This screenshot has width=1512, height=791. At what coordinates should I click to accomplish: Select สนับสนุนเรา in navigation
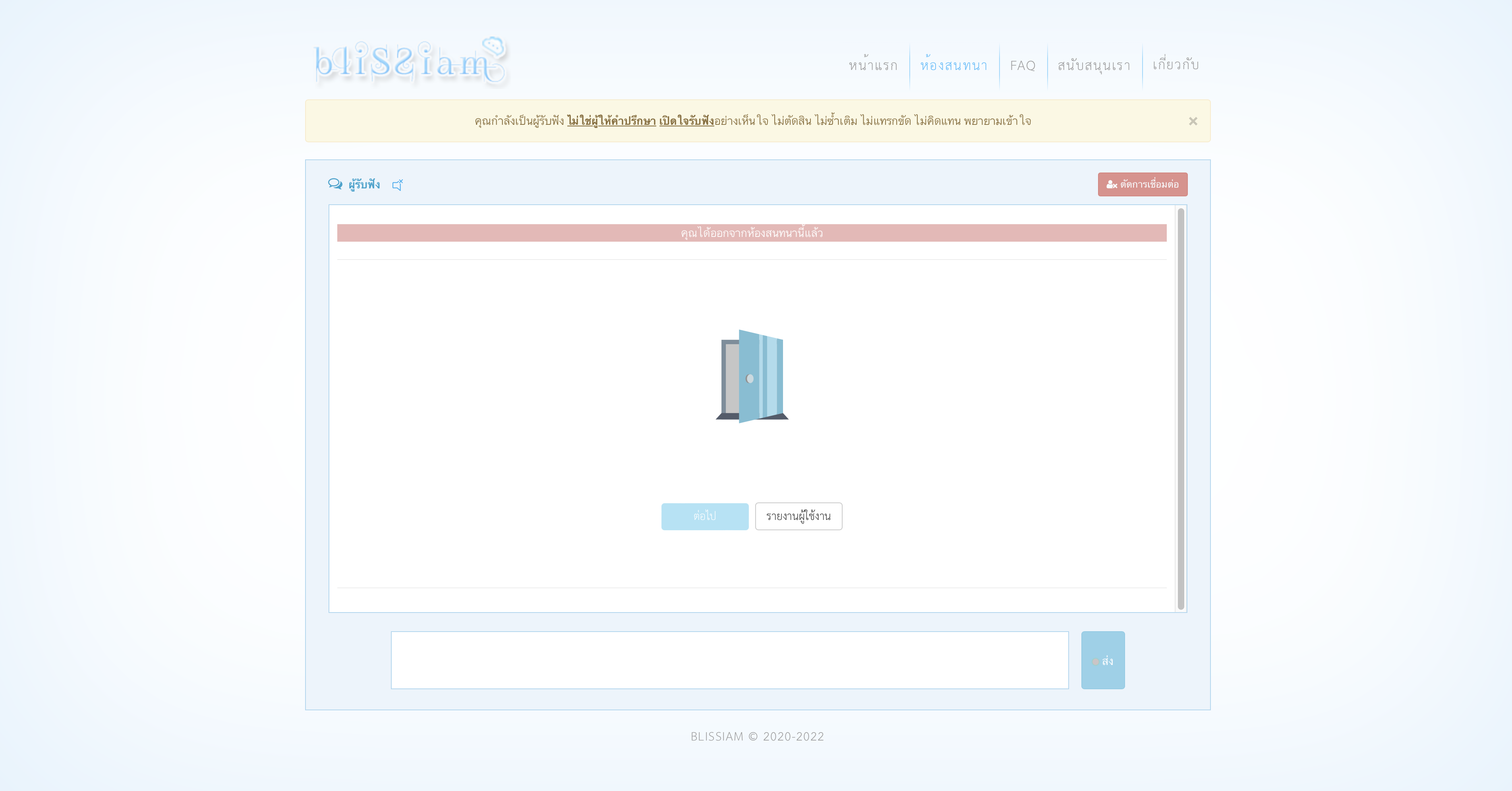[1094, 65]
